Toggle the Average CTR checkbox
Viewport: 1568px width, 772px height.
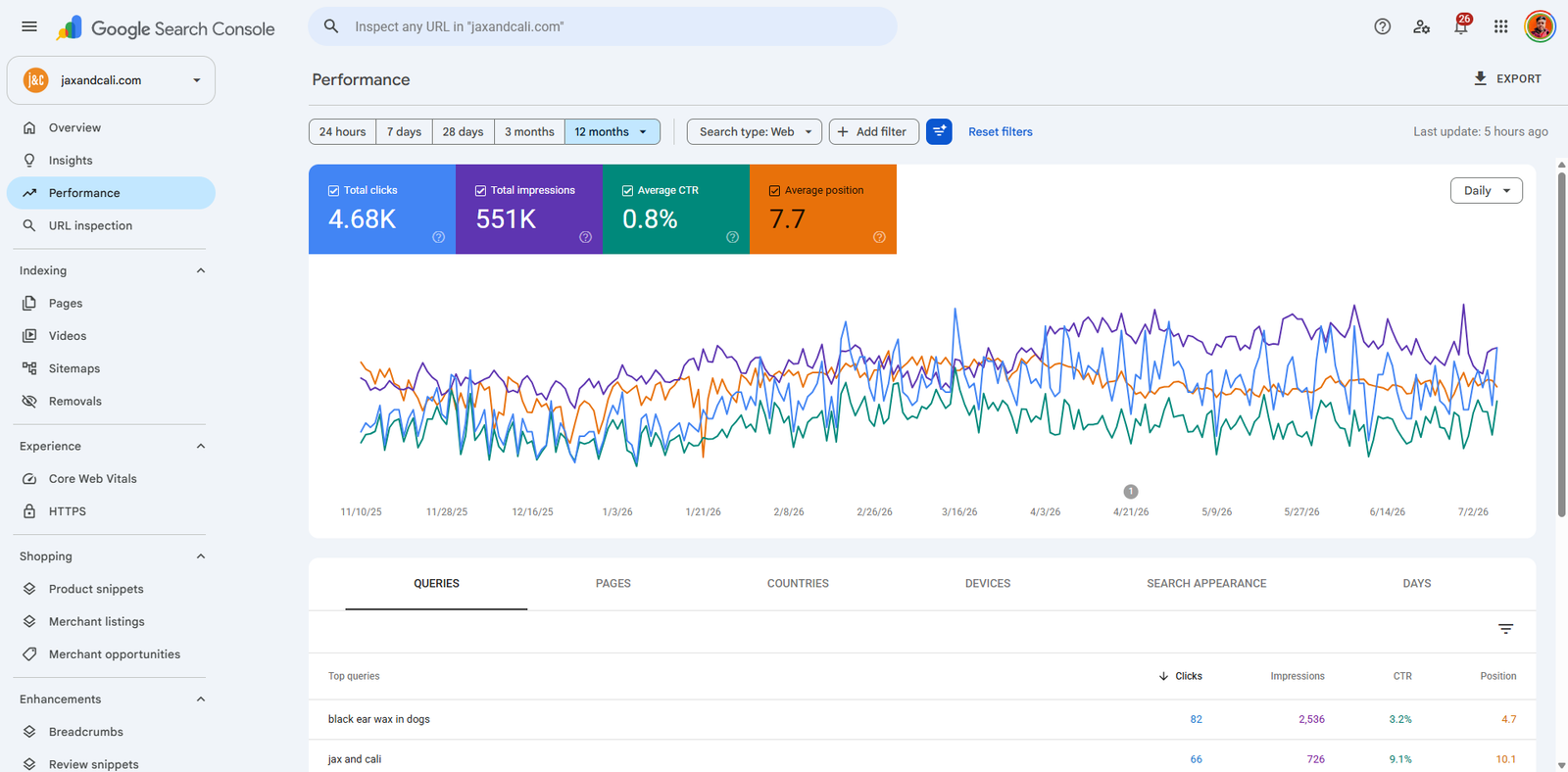[x=627, y=191]
